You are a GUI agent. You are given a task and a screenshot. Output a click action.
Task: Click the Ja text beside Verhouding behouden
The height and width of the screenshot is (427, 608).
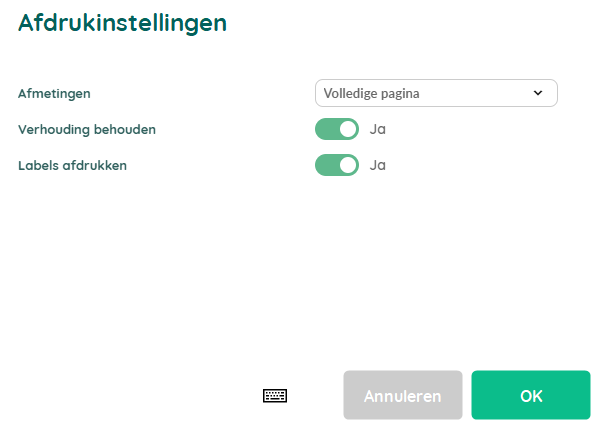click(377, 129)
